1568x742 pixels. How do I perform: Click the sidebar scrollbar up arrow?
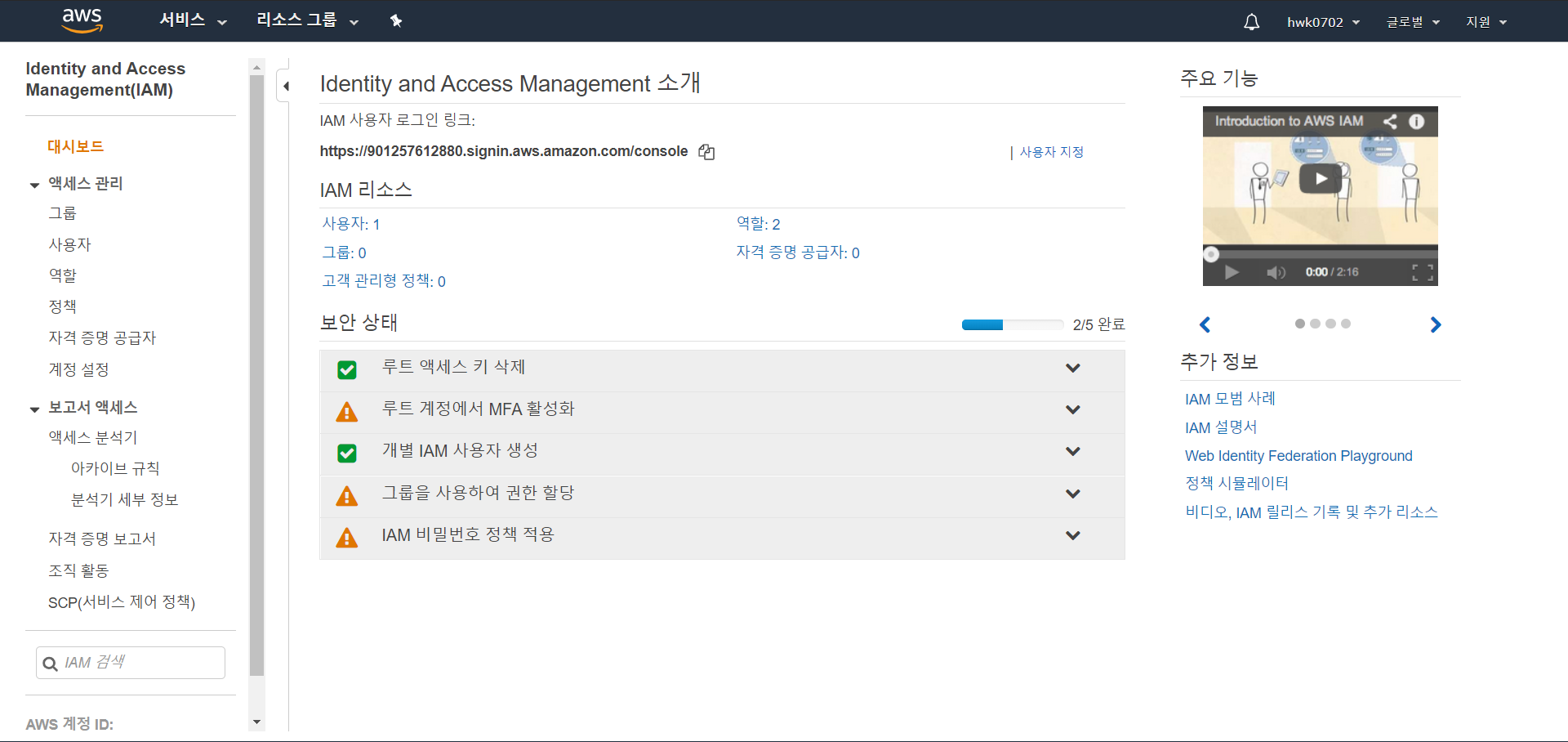(x=256, y=67)
